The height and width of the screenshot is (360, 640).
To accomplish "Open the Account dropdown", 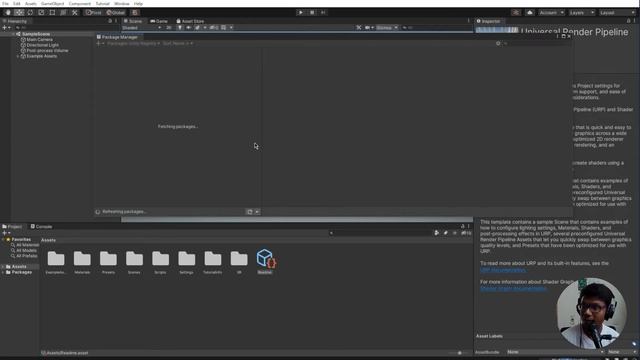I will 551,13.
